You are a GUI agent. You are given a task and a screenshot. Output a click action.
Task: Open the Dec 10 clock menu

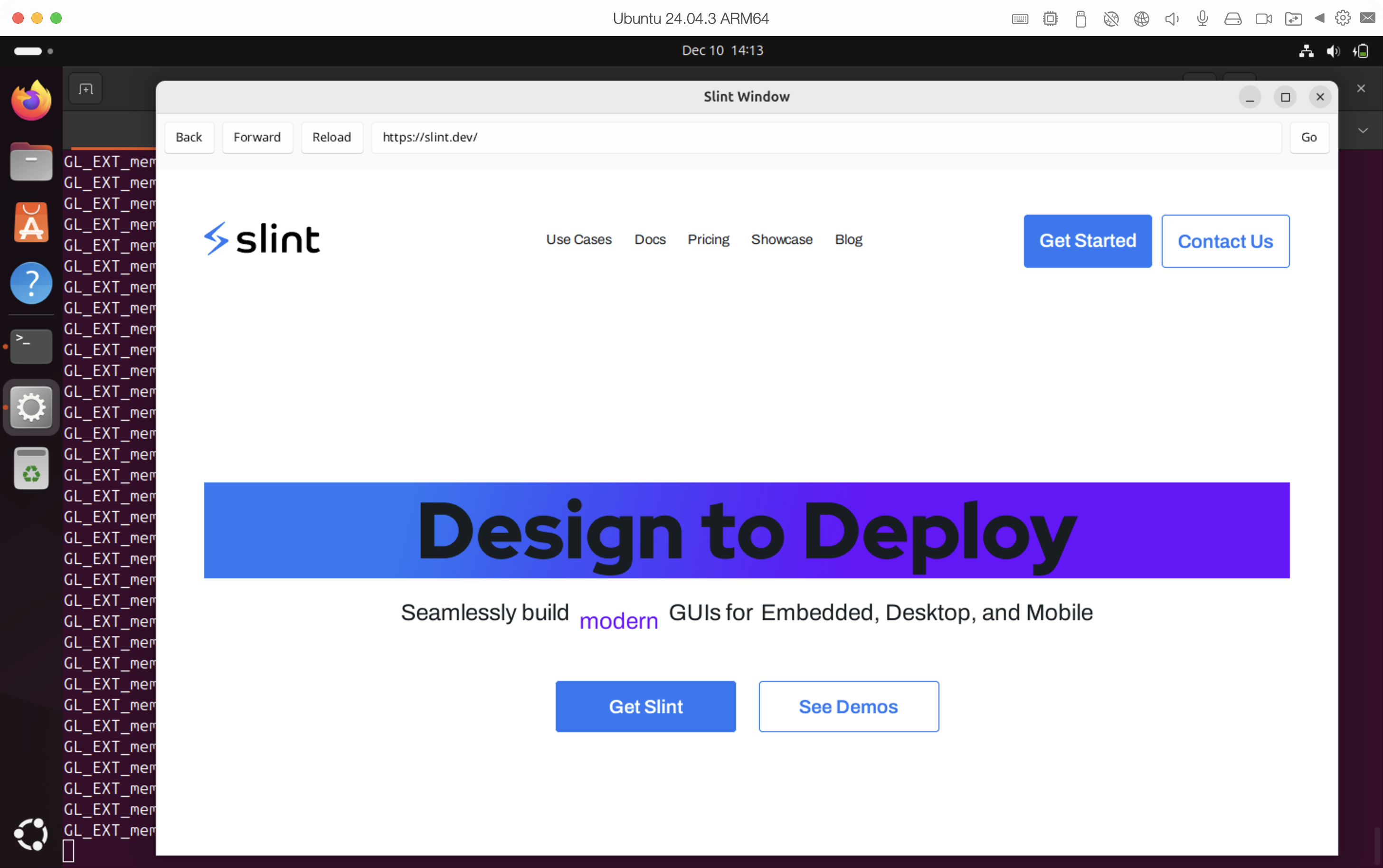point(722,50)
